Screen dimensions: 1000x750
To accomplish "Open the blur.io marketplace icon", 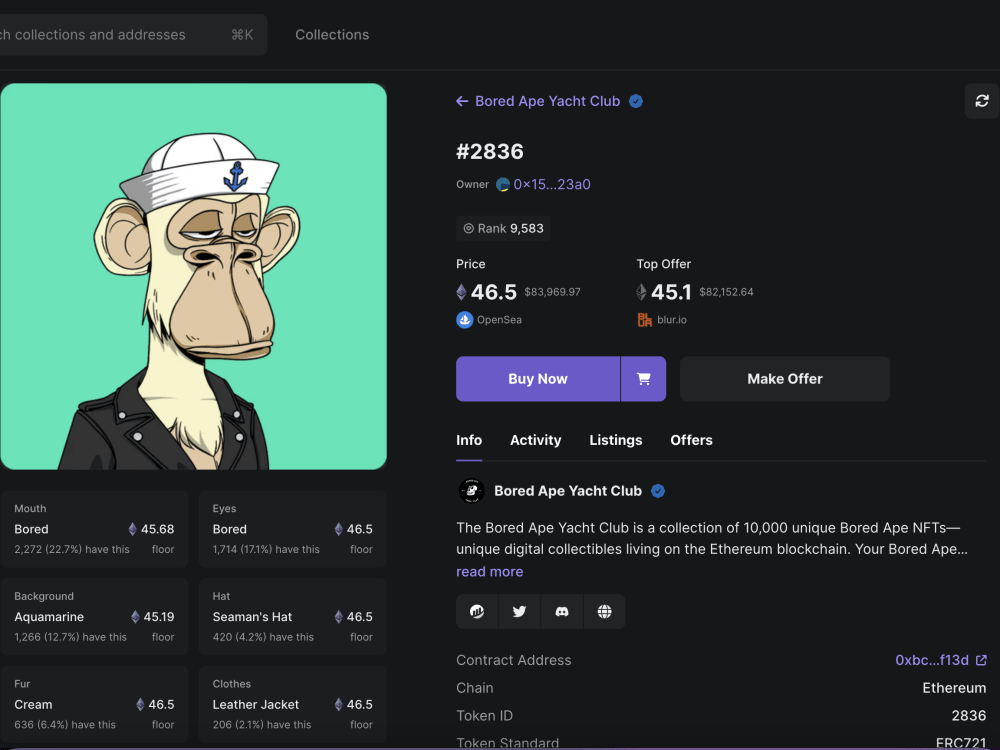I will pyautogui.click(x=645, y=319).
